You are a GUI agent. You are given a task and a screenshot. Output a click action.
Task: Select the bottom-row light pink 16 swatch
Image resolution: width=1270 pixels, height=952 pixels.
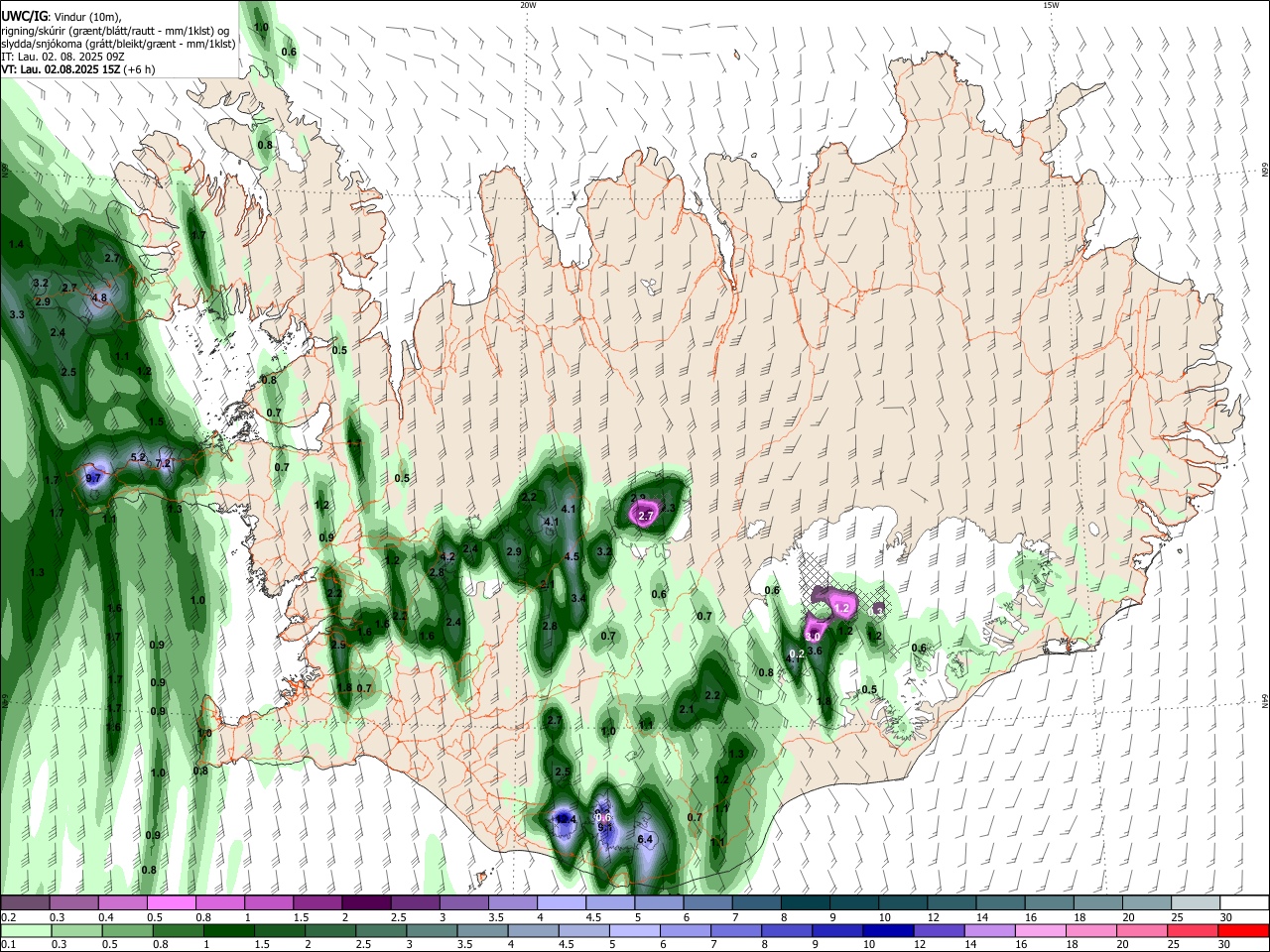pyautogui.click(x=1041, y=930)
